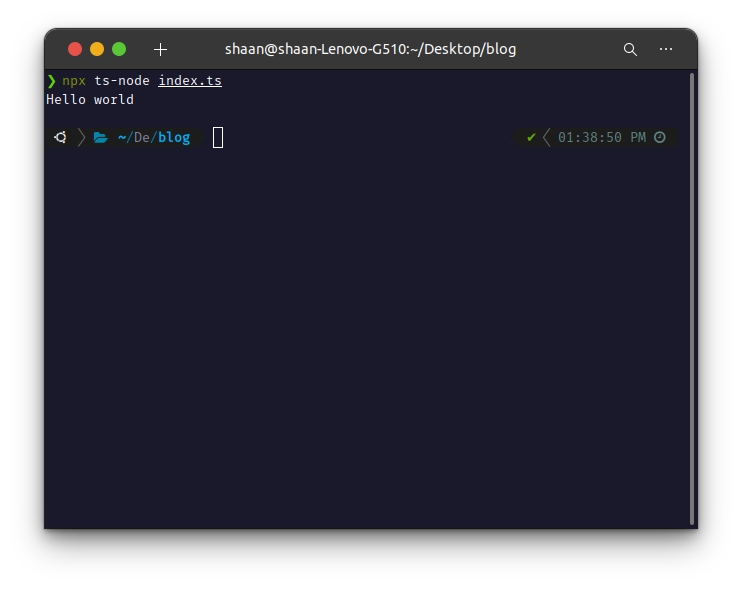This screenshot has width=742, height=589.
Task: Click the underlined index.ts filename
Action: 190,81
